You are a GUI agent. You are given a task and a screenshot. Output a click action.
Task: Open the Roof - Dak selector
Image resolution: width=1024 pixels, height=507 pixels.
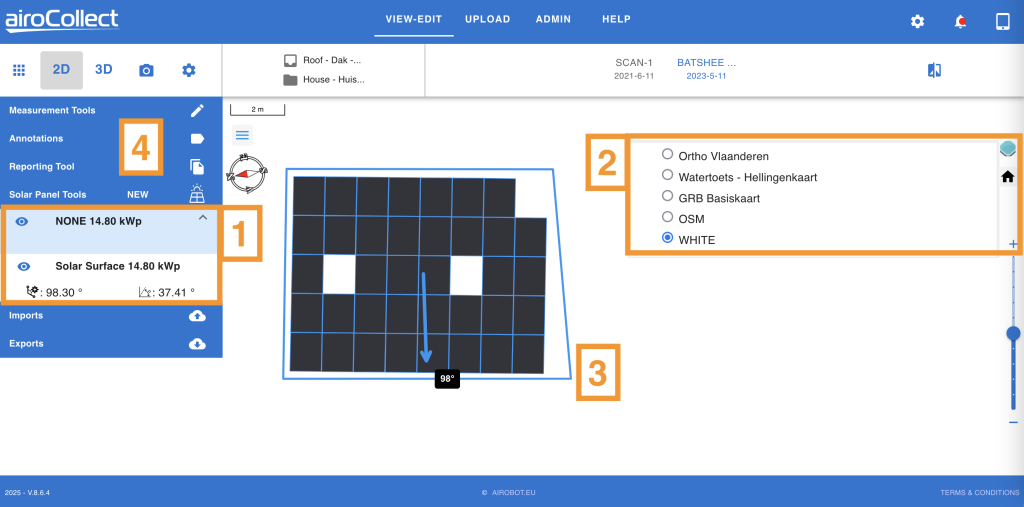325,60
